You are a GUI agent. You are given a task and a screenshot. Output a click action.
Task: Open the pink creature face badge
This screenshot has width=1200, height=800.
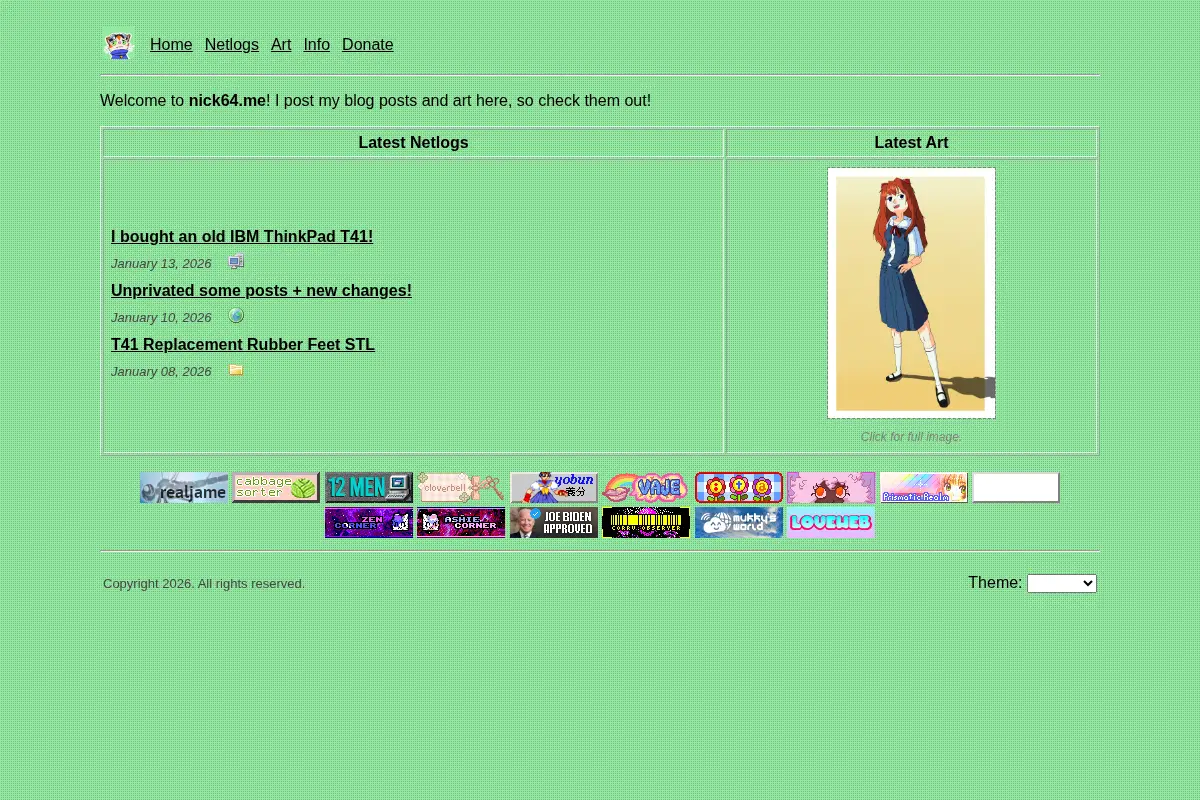pos(831,488)
